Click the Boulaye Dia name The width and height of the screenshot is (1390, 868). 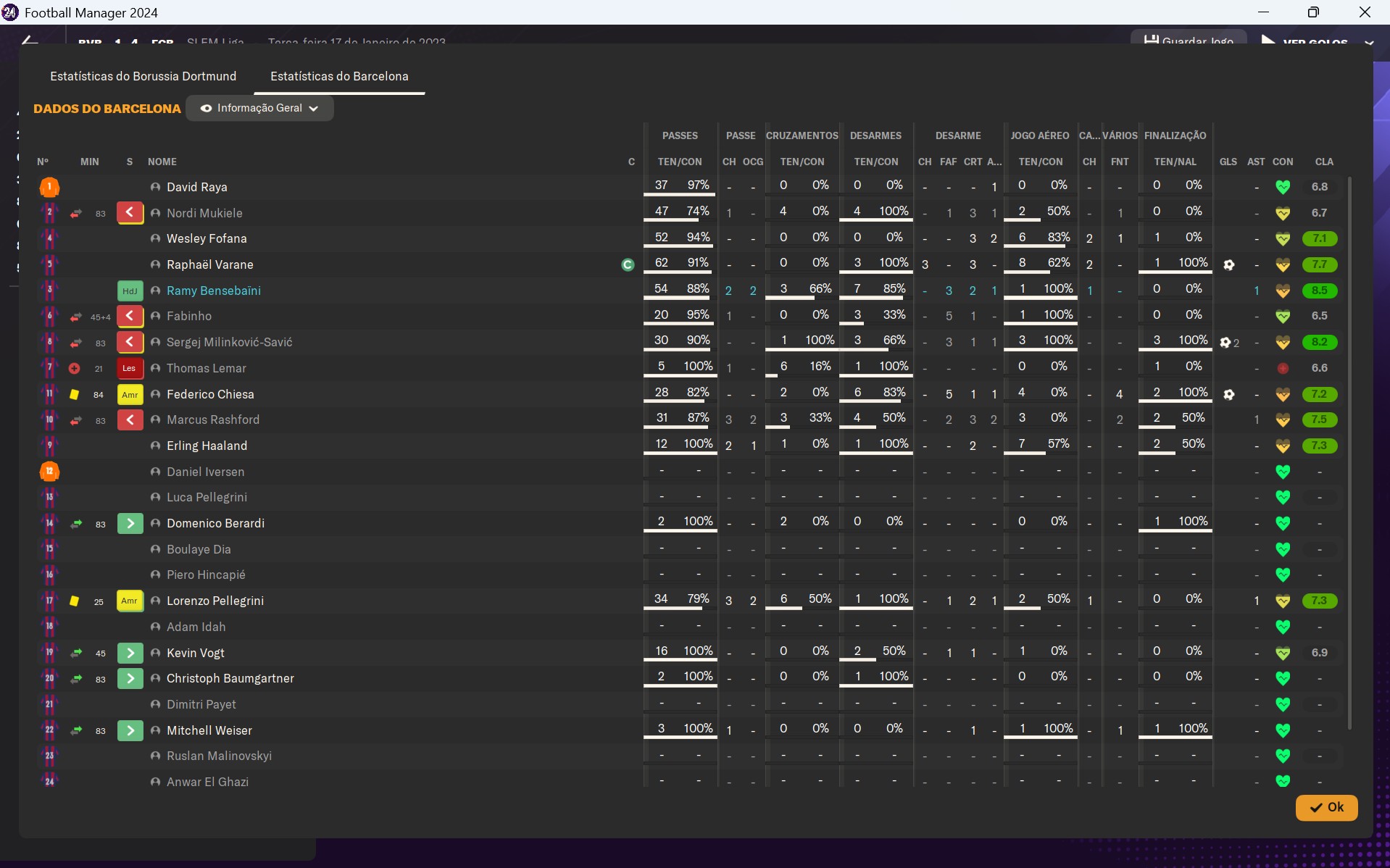[x=199, y=549]
